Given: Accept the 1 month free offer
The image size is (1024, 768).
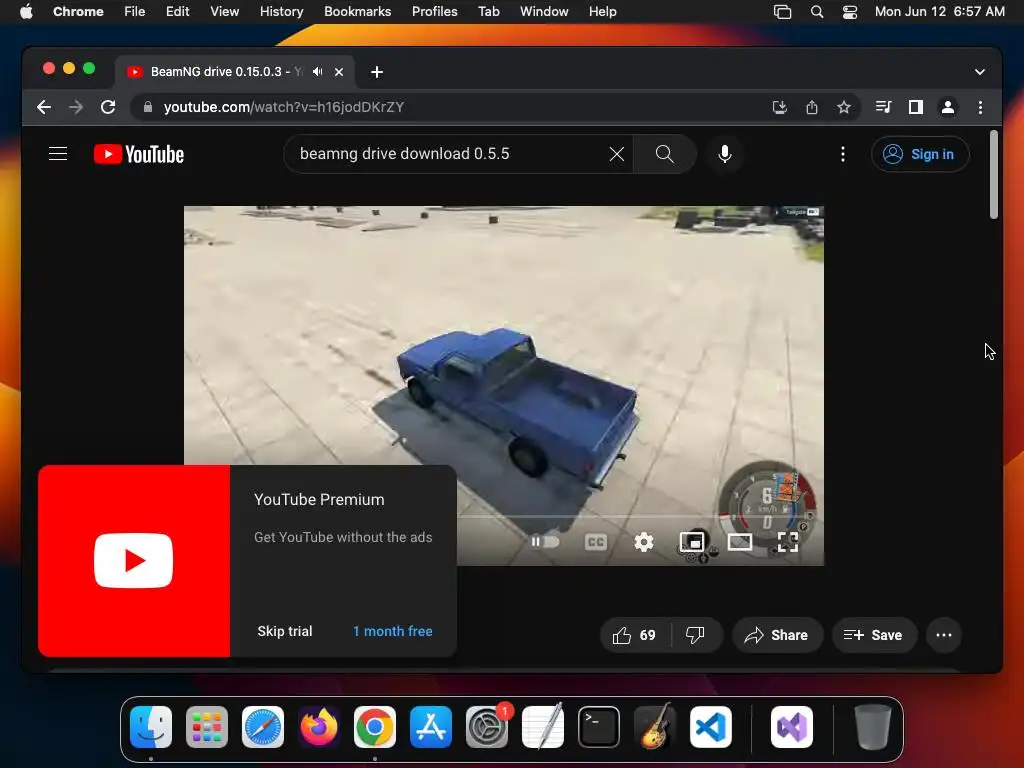Looking at the screenshot, I should click(392, 631).
